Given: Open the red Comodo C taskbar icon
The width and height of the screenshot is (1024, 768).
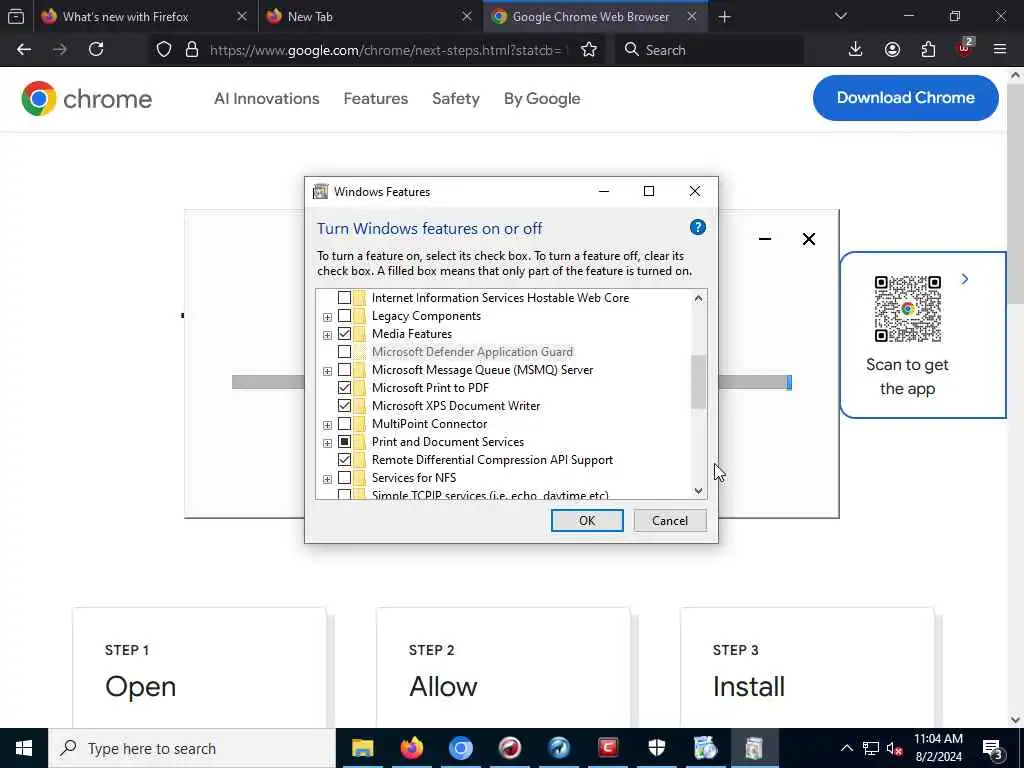Looking at the screenshot, I should click(607, 748).
